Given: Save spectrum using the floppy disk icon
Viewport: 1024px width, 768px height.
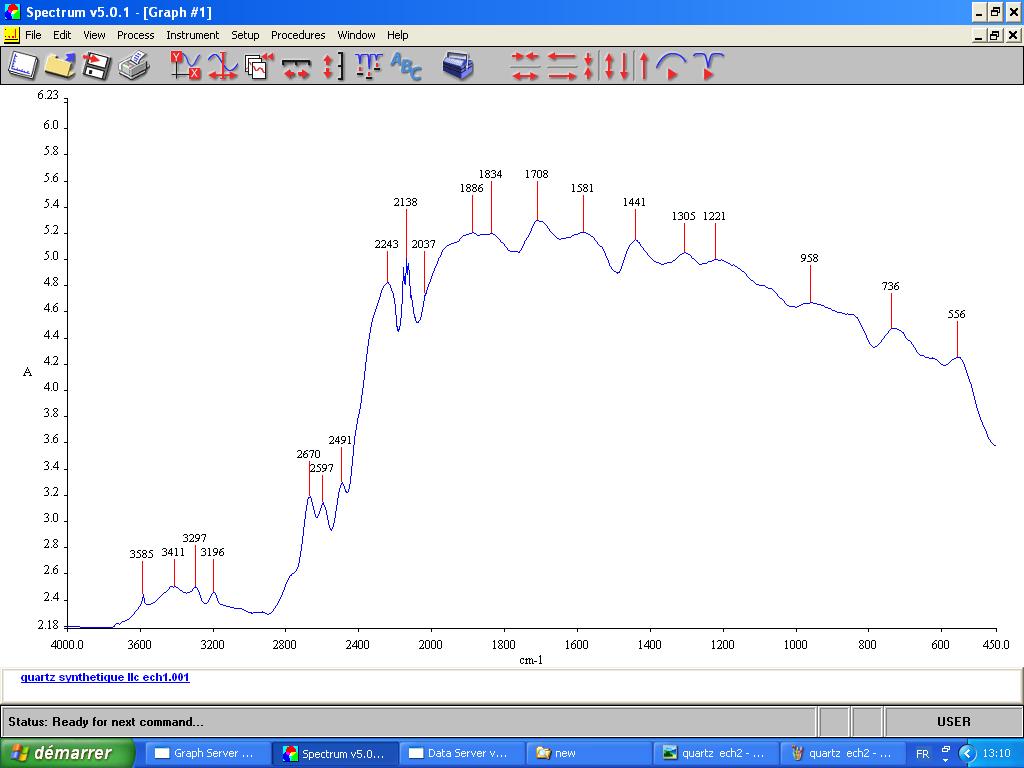Looking at the screenshot, I should click(x=96, y=66).
